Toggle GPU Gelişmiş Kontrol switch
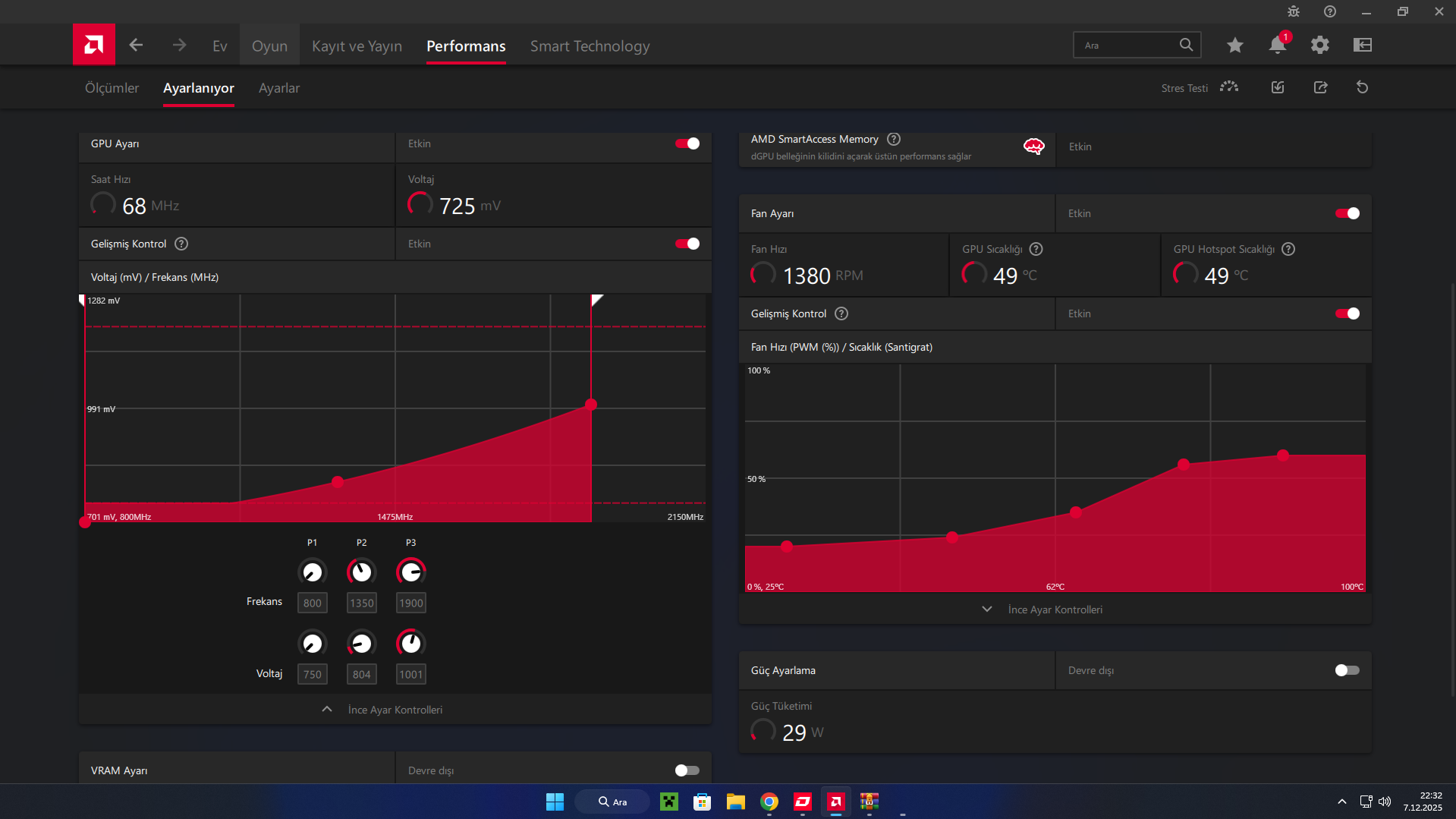The width and height of the screenshot is (1456, 819). tap(687, 244)
